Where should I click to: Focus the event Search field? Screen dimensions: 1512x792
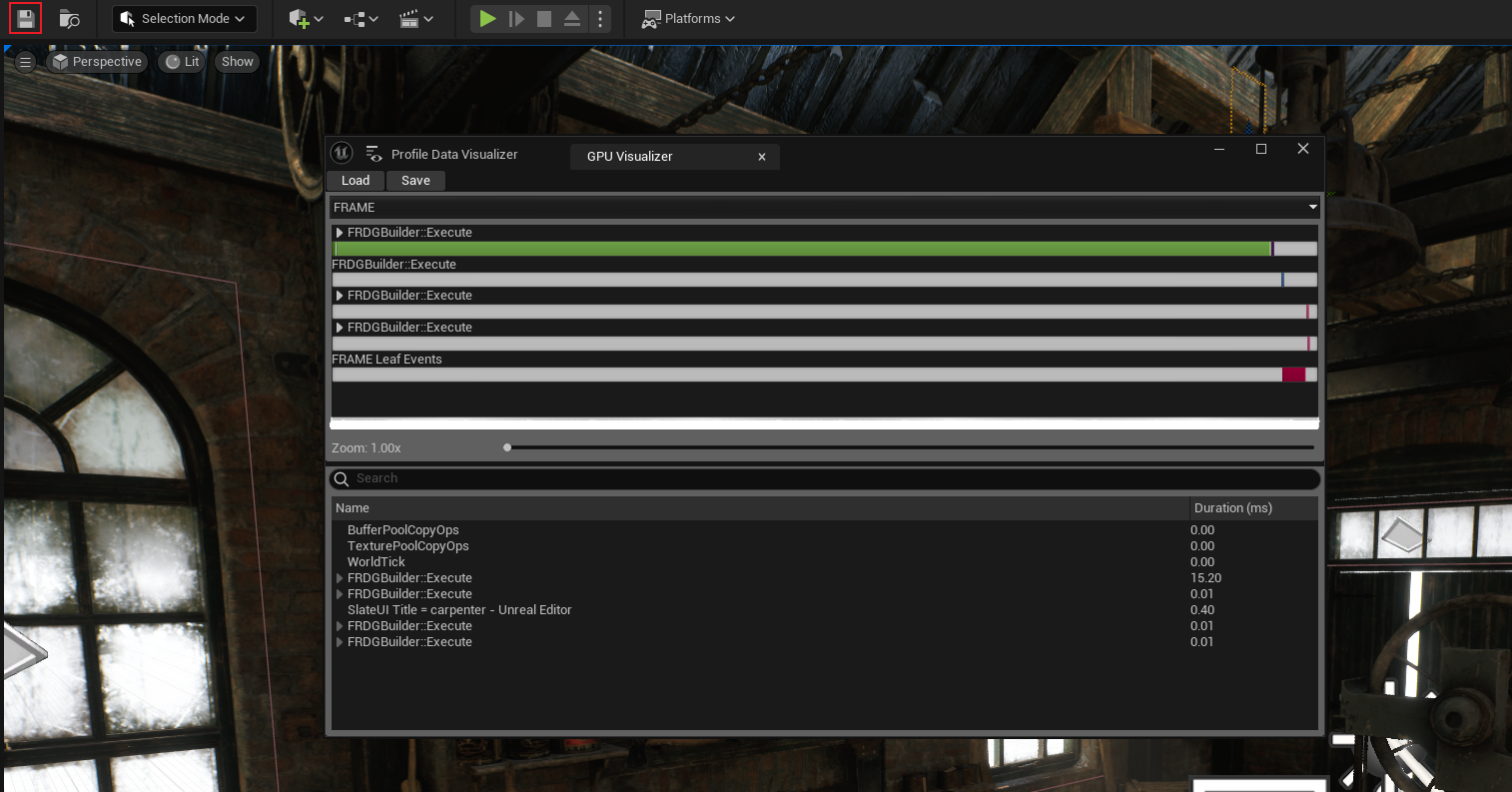coord(825,478)
